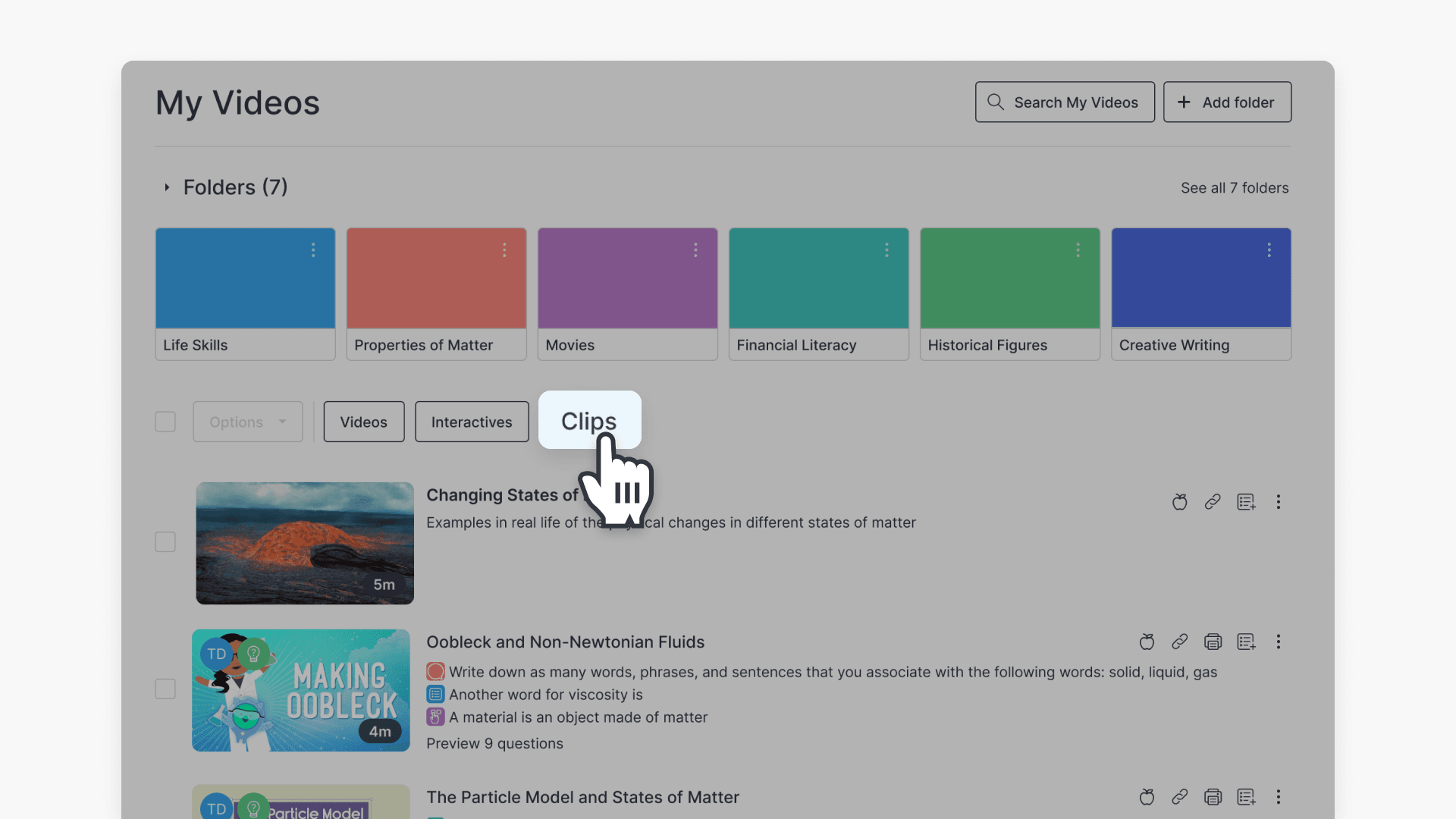Collapse the Folders (7) section

coord(168,187)
